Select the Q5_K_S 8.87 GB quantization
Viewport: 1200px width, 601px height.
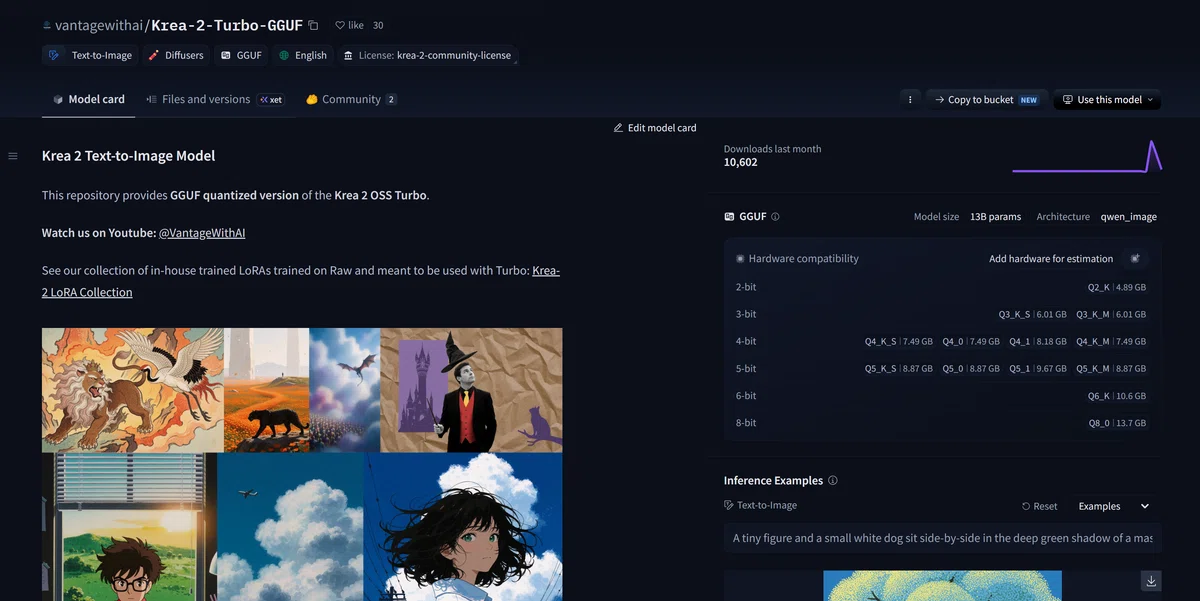click(899, 368)
